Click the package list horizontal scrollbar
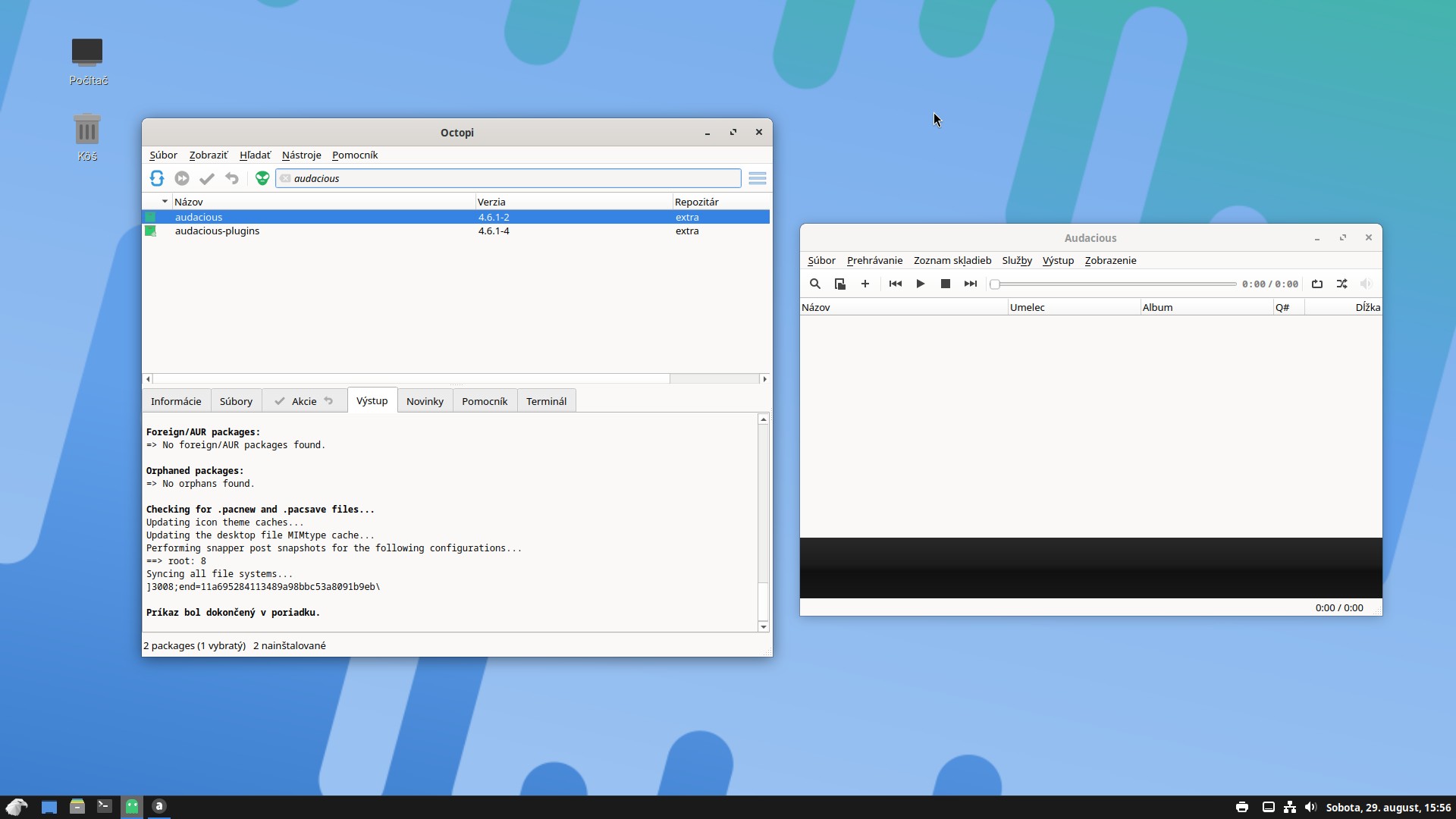This screenshot has width=1456, height=819. pyautogui.click(x=456, y=378)
